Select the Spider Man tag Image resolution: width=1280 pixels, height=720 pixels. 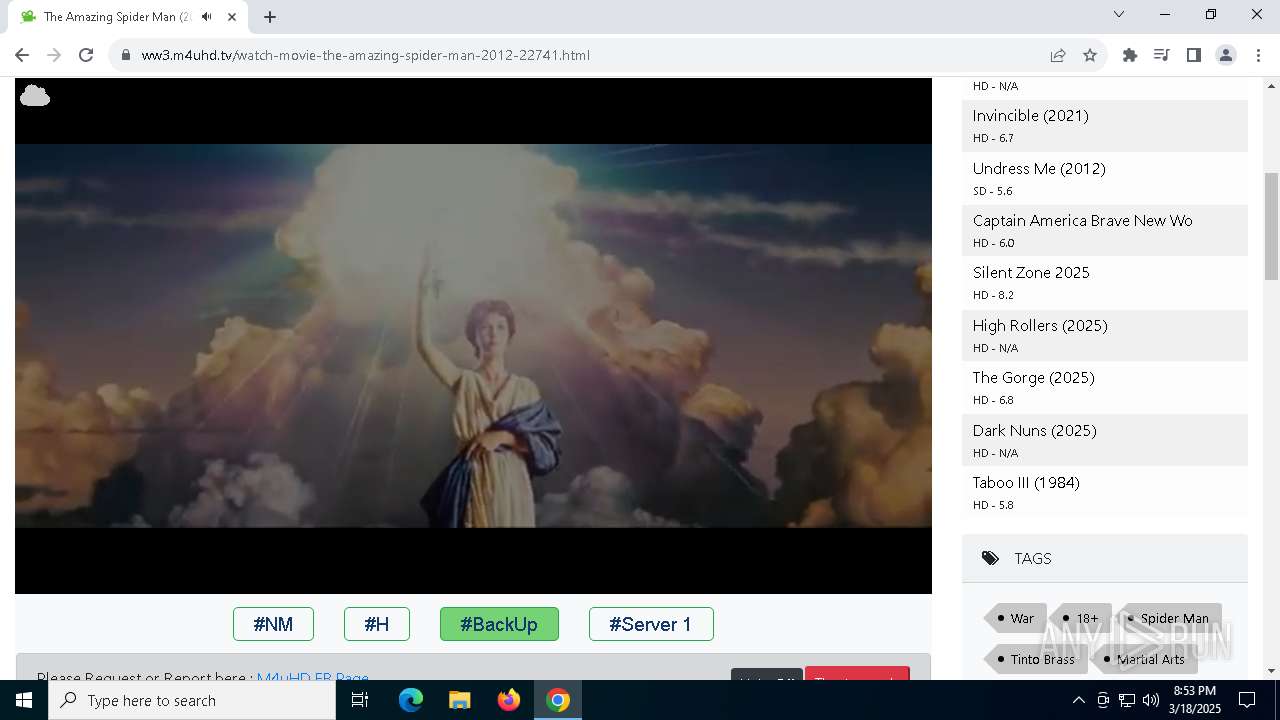tap(1168, 618)
